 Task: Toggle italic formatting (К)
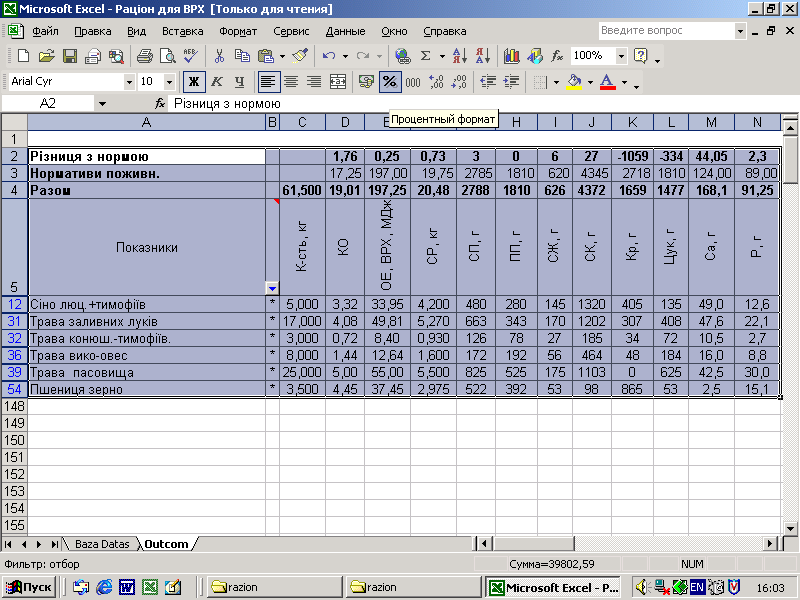(x=216, y=81)
